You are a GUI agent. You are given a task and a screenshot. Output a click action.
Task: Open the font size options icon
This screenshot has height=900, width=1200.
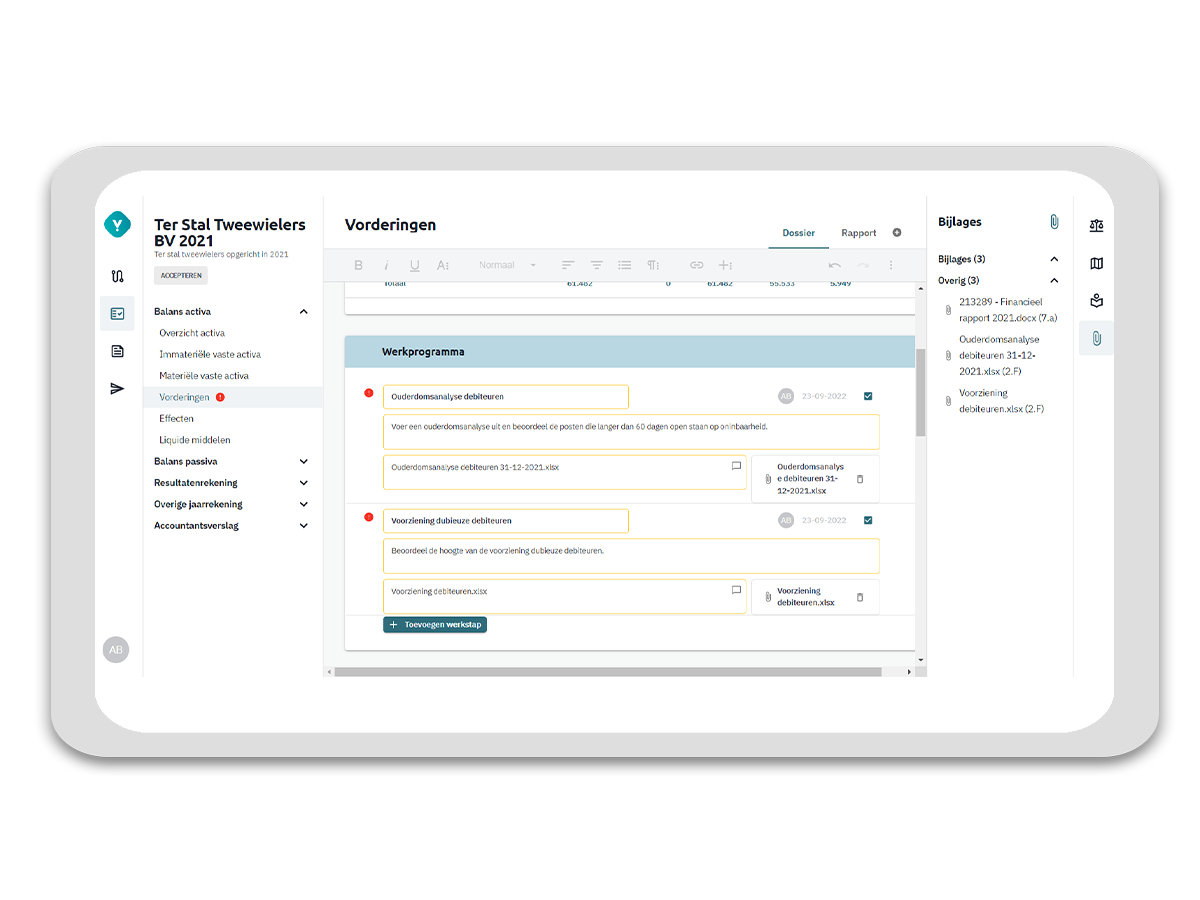[x=443, y=265]
